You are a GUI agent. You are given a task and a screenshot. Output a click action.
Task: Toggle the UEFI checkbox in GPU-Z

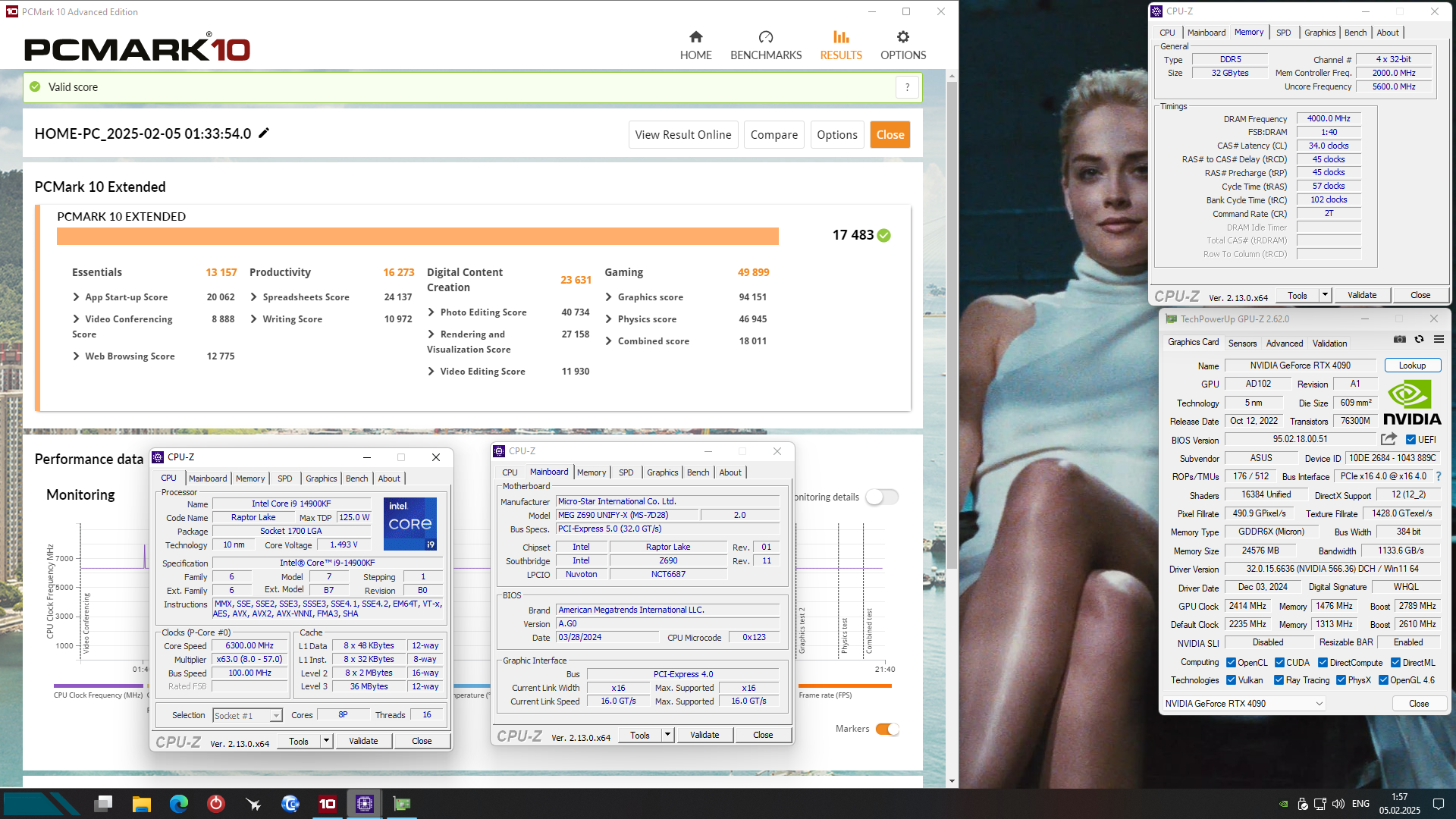[x=1410, y=440]
